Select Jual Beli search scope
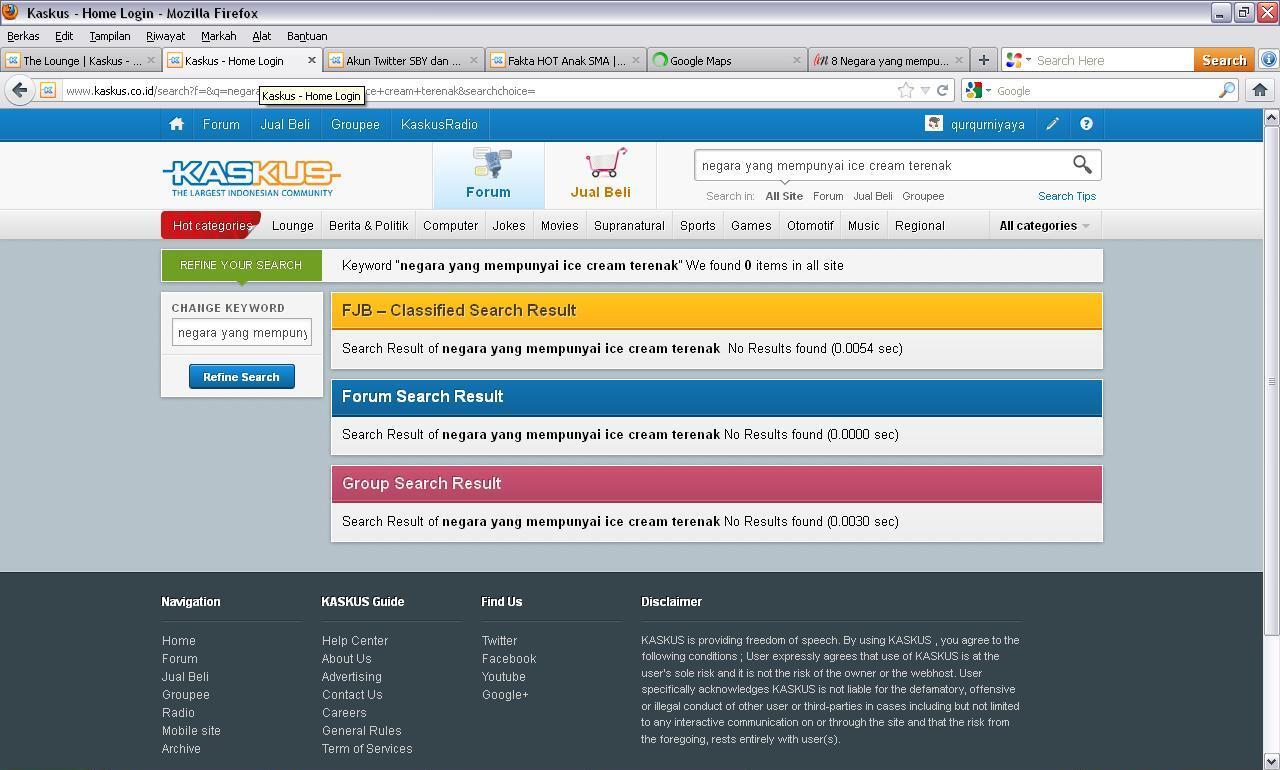 [872, 196]
